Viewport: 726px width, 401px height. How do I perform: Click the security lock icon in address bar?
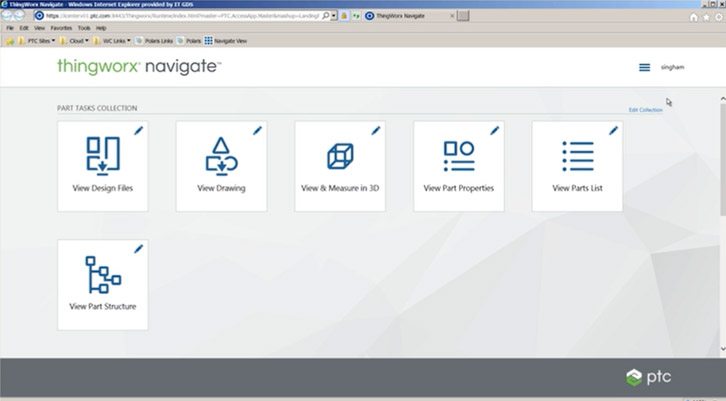tap(344, 16)
